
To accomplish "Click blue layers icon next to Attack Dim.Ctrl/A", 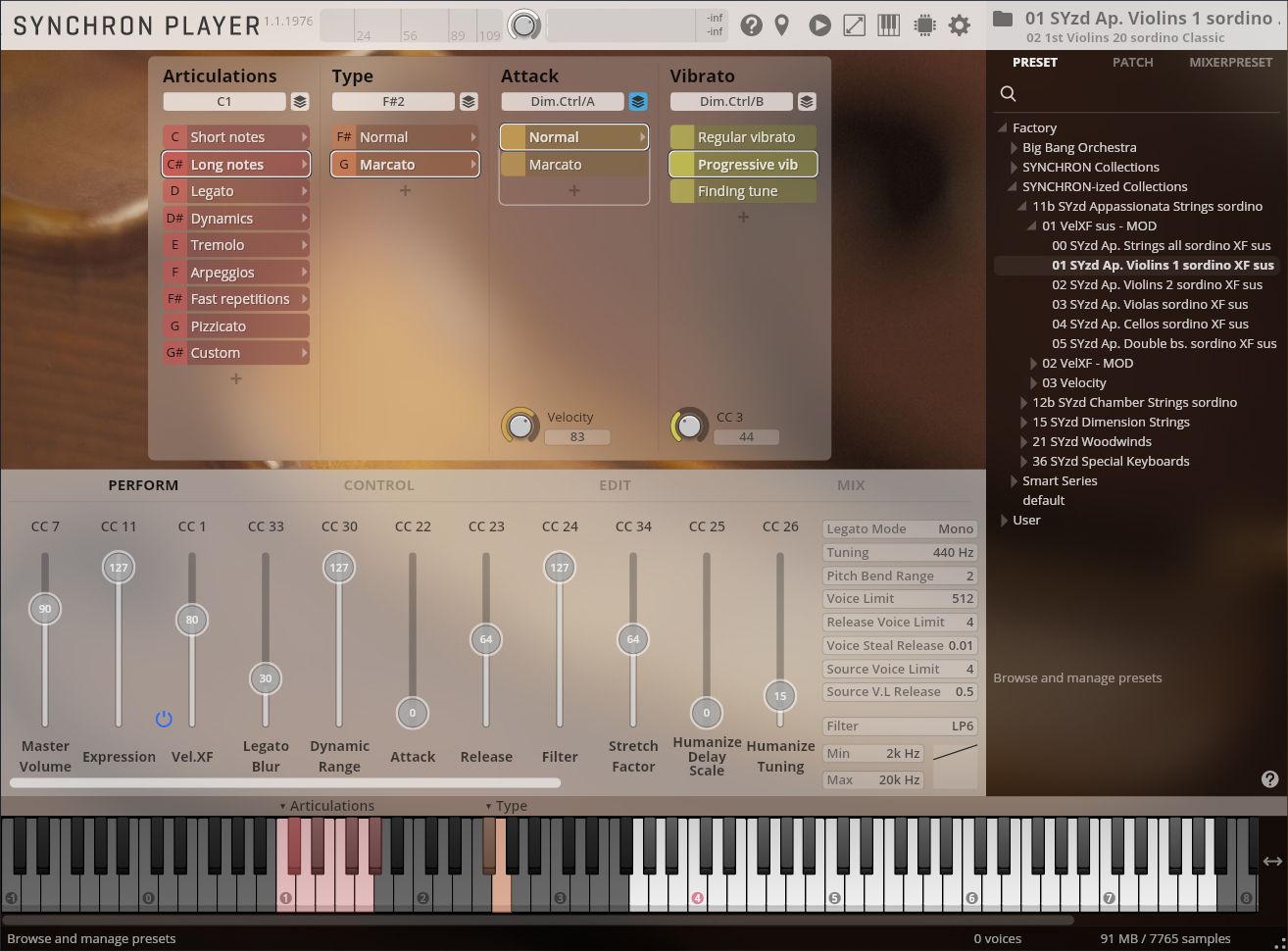I will [638, 102].
